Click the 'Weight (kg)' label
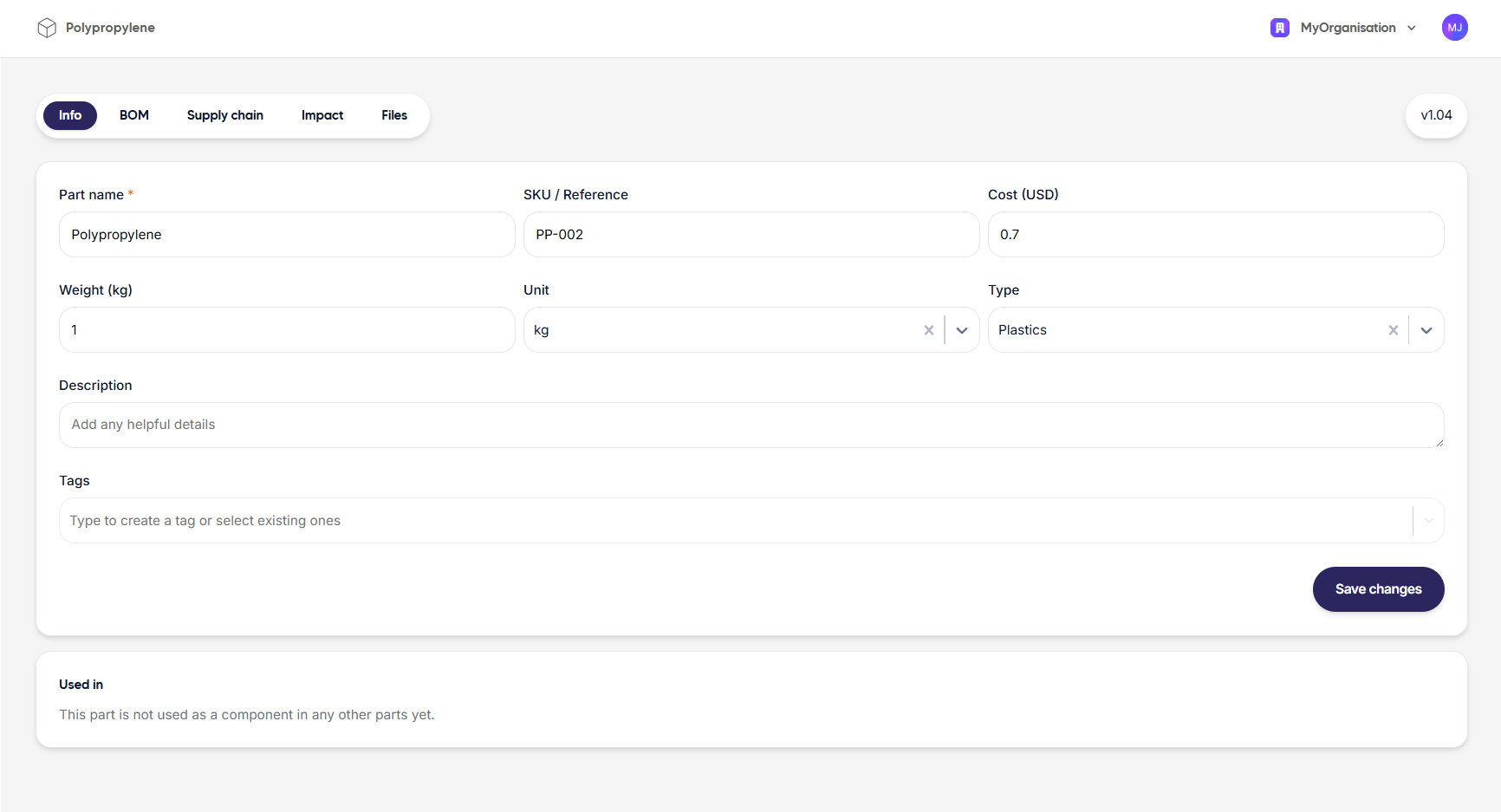Viewport: 1501px width, 812px height. pos(95,290)
